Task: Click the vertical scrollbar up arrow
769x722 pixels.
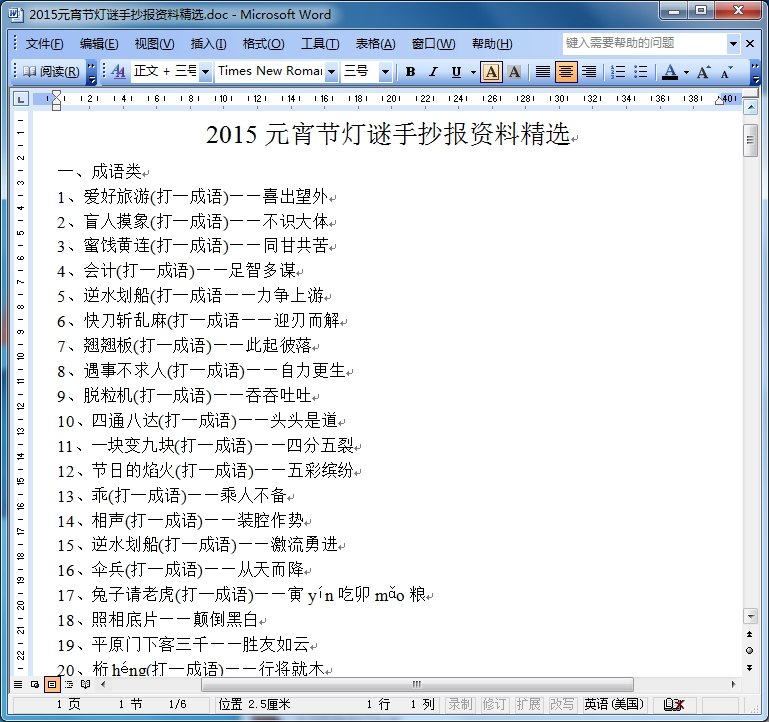Action: tap(750, 107)
